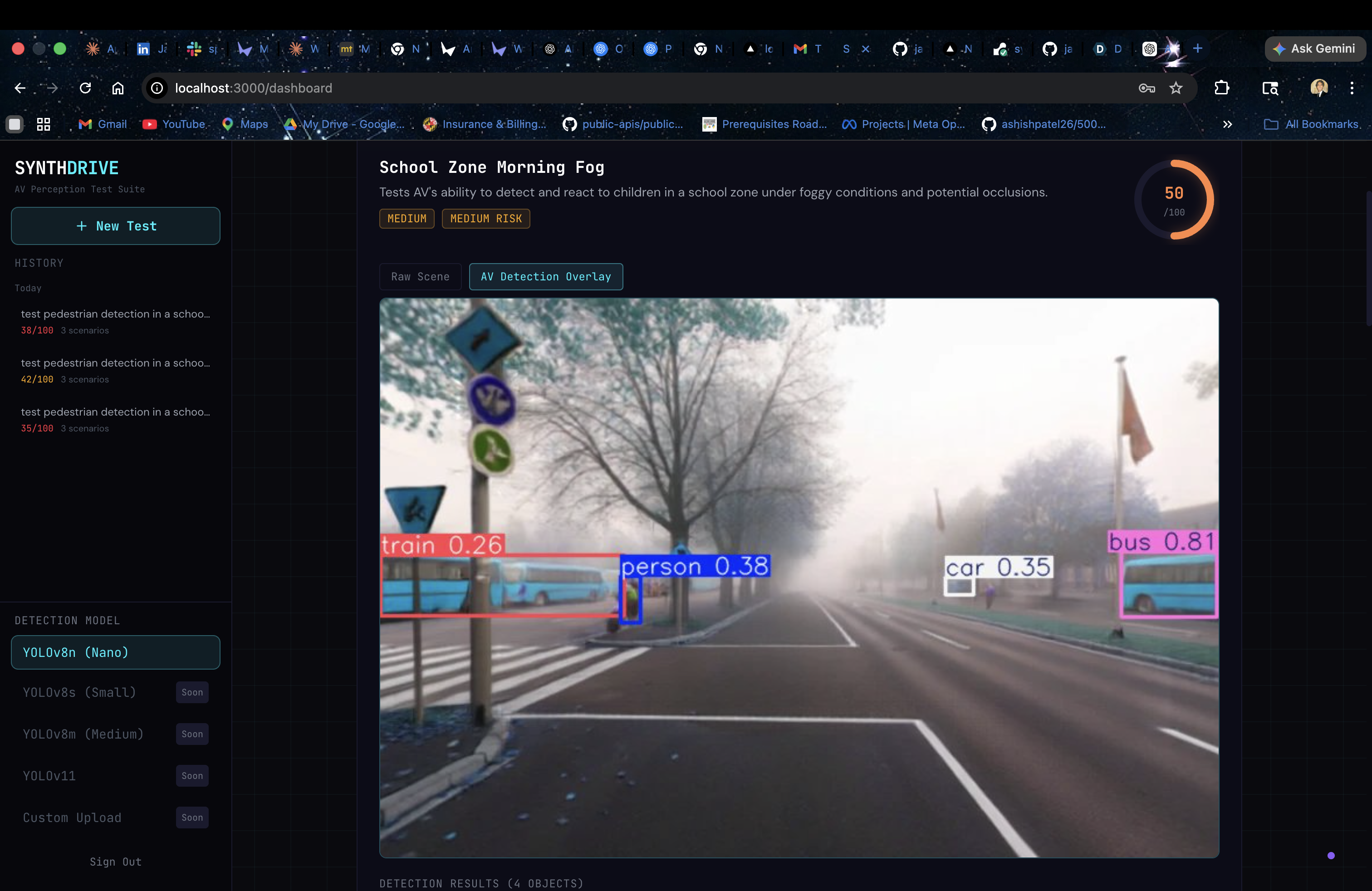Select YOLOv8s (Small) detection model
Viewport: 1372px width, 891px height.
tap(79, 692)
